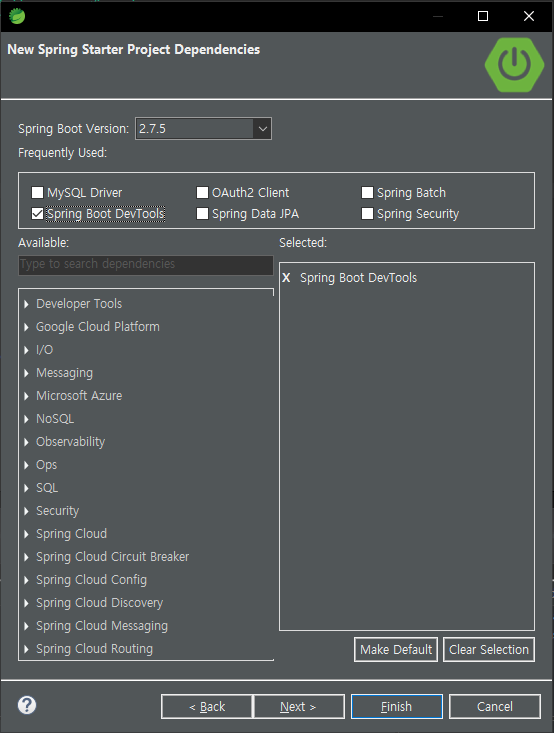Click the help question mark icon
This screenshot has width=554, height=733.
coord(27,705)
